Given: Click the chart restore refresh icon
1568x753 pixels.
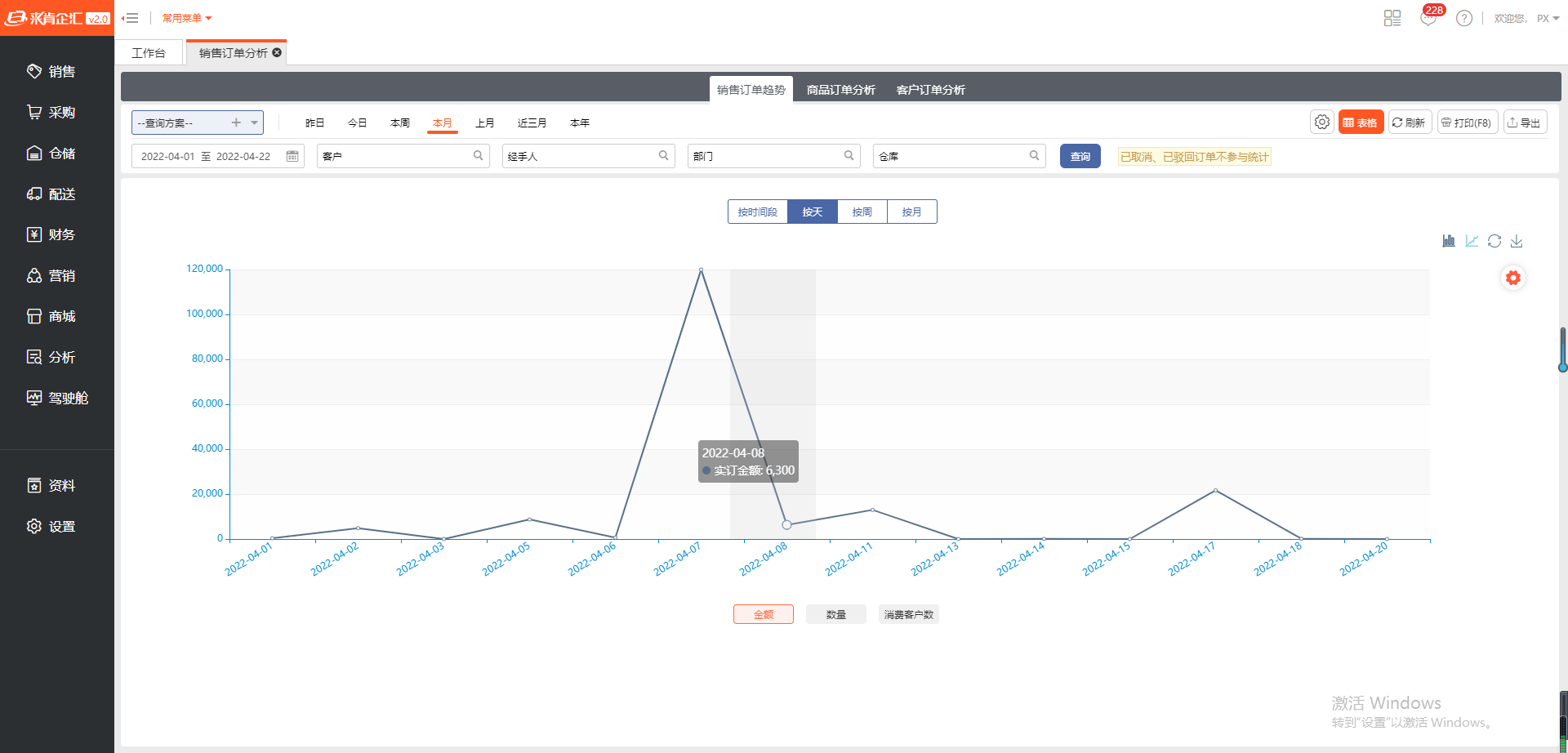Looking at the screenshot, I should point(1494,241).
